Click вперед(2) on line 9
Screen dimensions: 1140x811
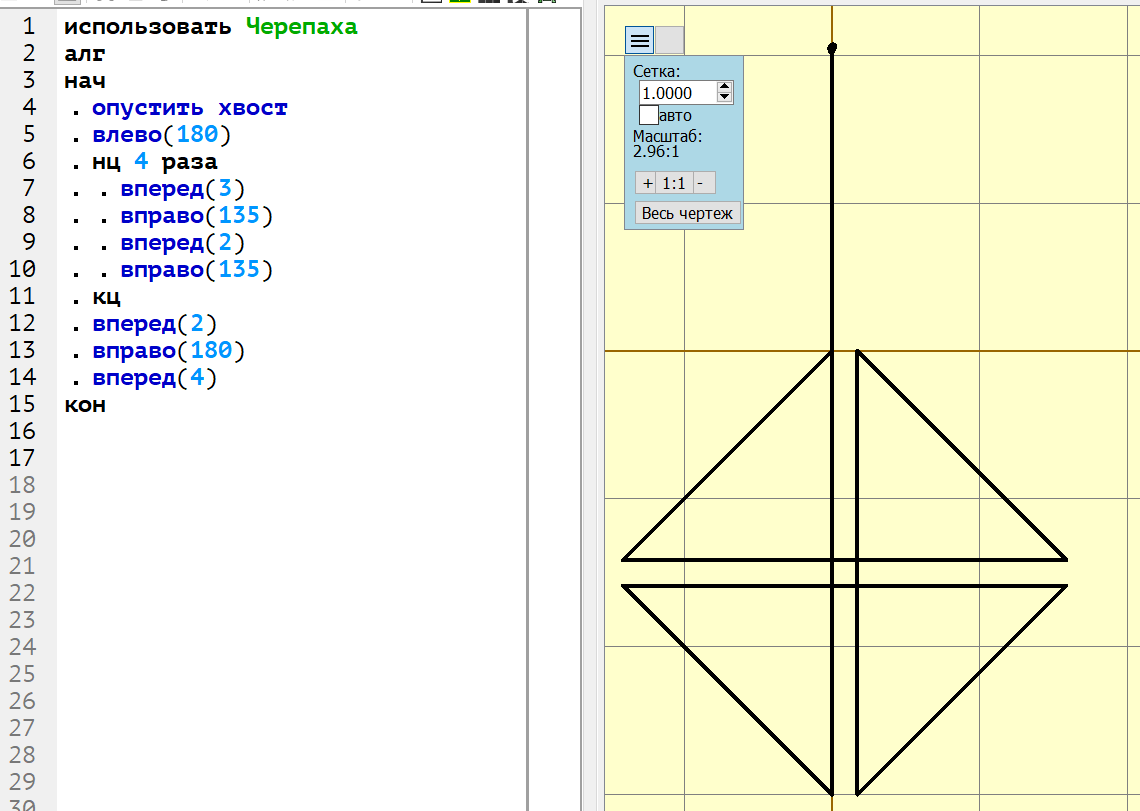(182, 242)
